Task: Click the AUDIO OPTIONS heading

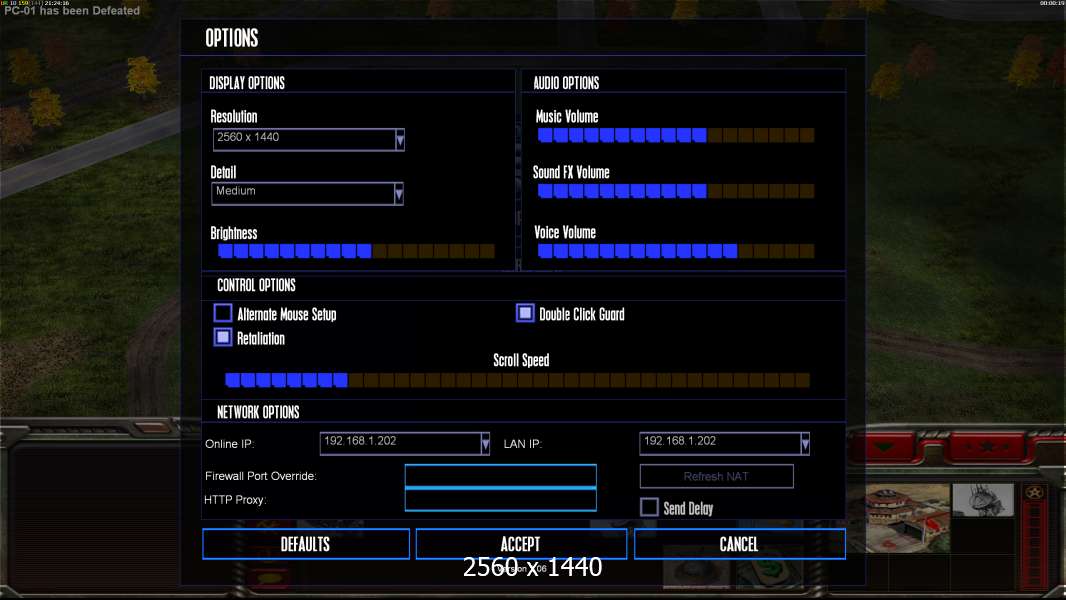Action: pyautogui.click(x=566, y=83)
